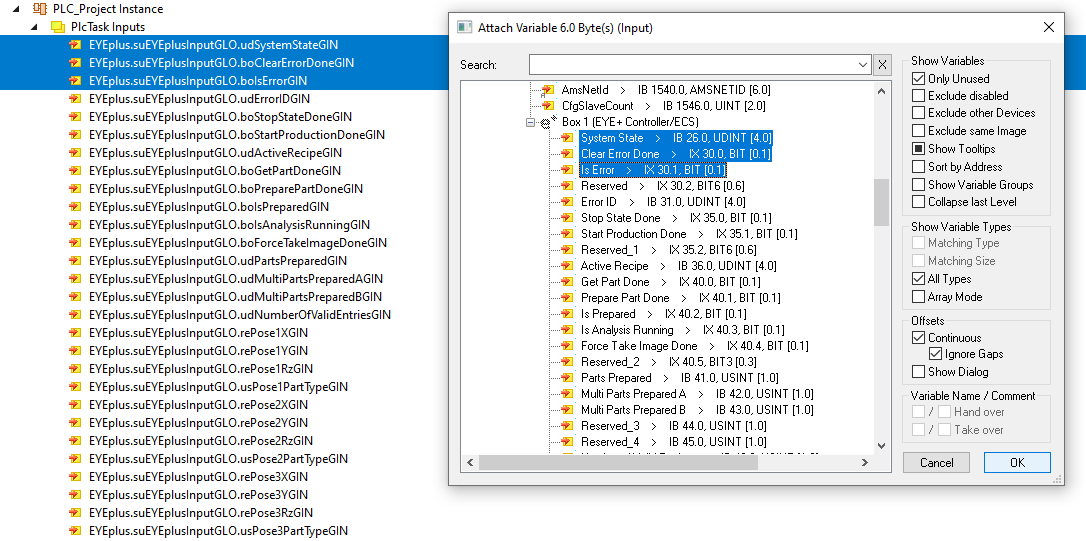Image resolution: width=1086 pixels, height=541 pixels.
Task: Uncheck the Only Unused checkbox
Action: pyautogui.click(x=919, y=79)
